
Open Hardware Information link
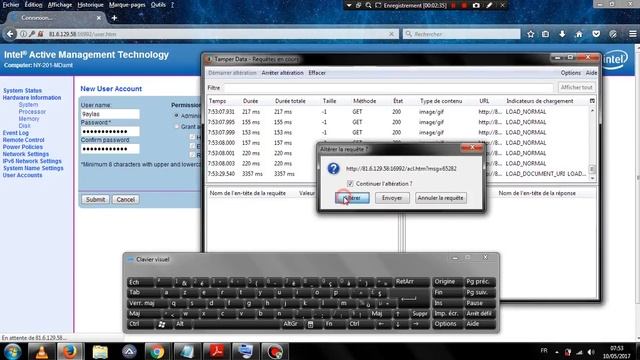32,98
